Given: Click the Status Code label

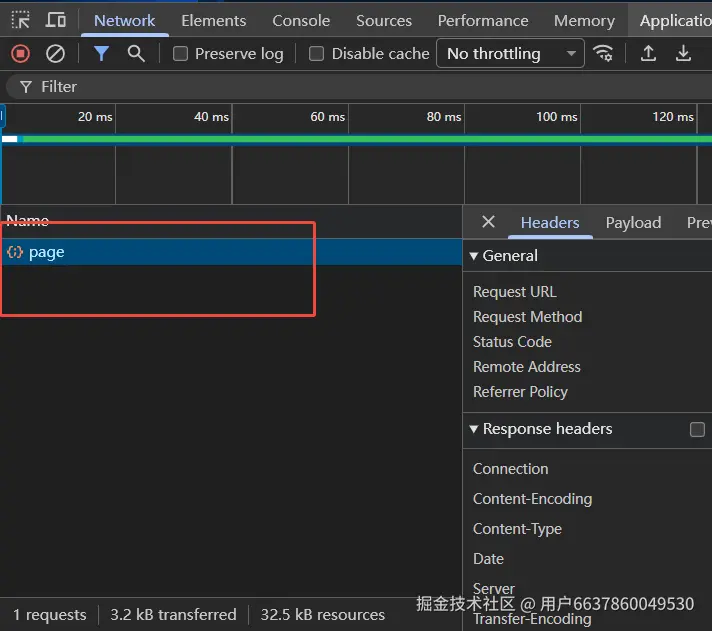Looking at the screenshot, I should pos(512,342).
